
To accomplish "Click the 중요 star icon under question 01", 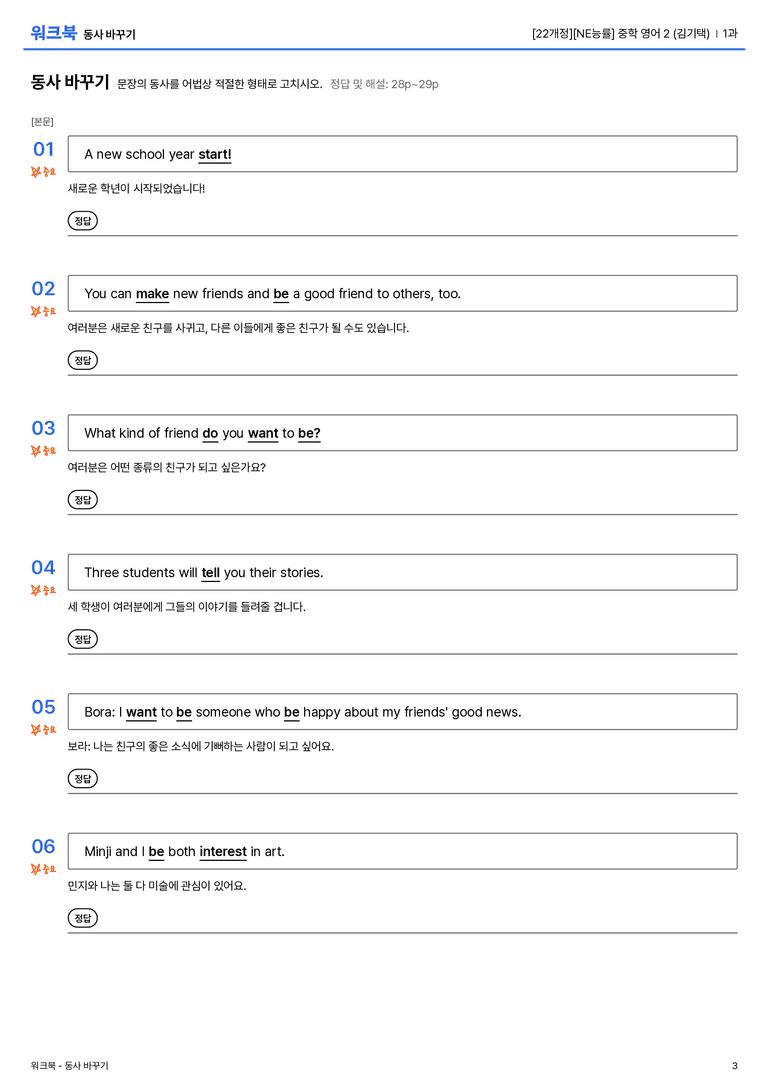I will (x=36, y=171).
